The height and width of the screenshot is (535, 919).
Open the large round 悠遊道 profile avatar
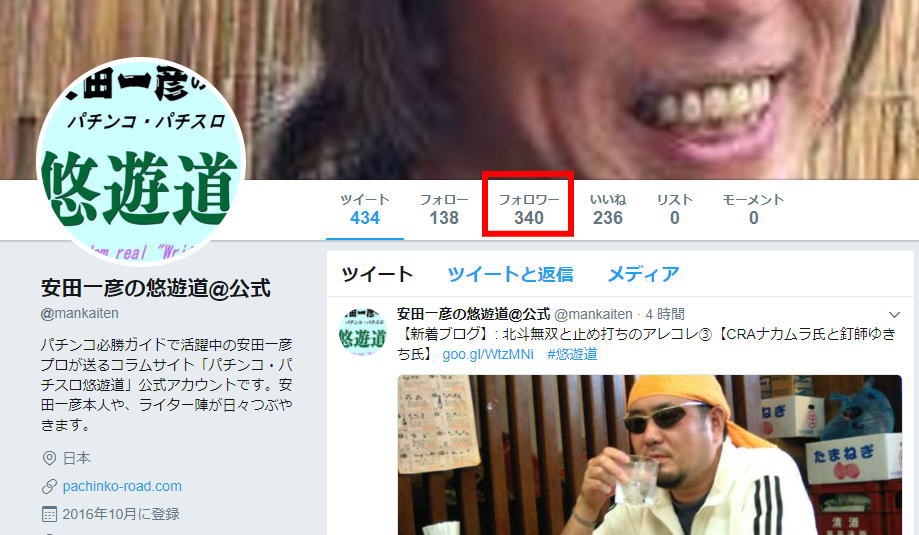pyautogui.click(x=141, y=161)
